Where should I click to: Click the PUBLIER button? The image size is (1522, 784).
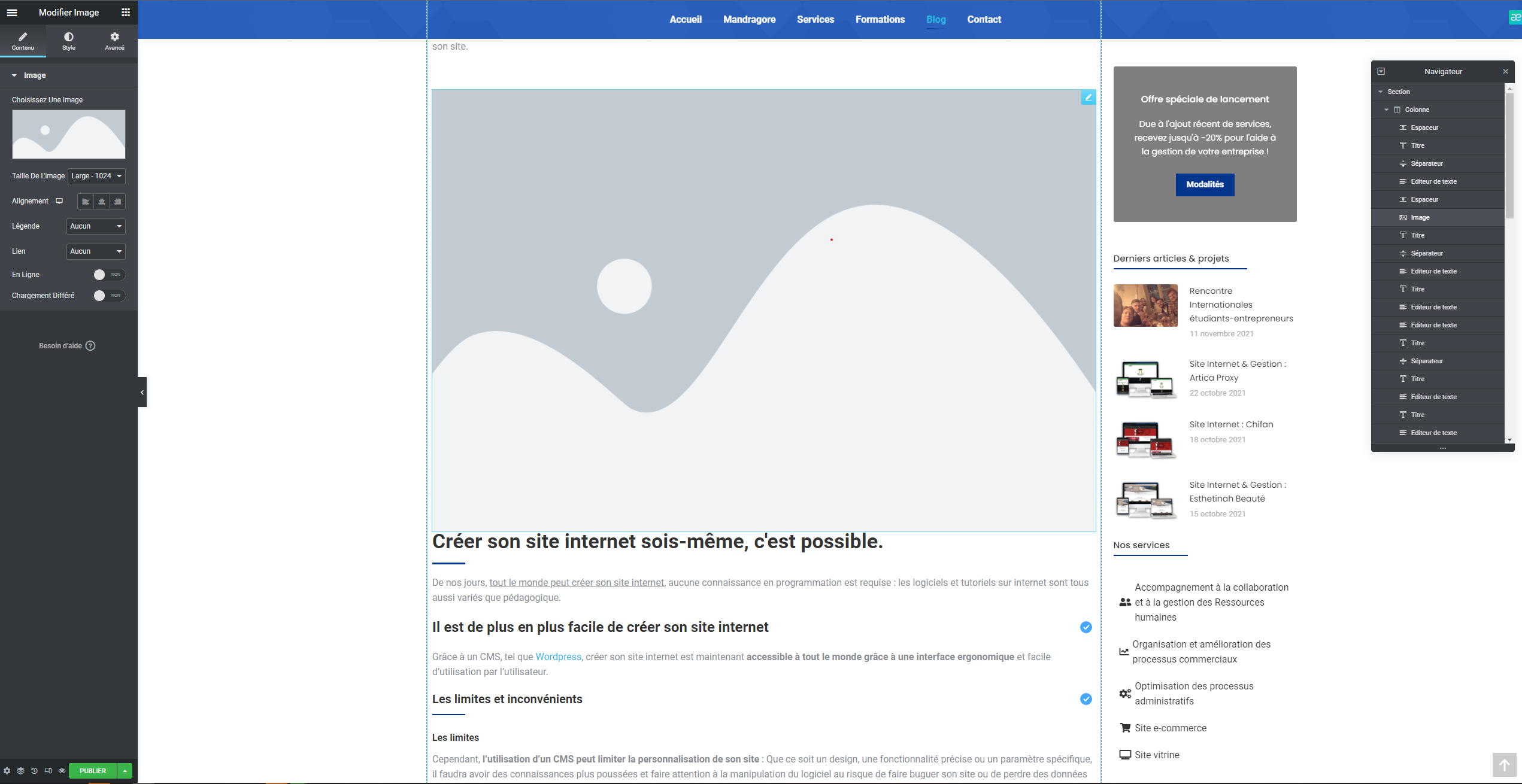(92, 771)
